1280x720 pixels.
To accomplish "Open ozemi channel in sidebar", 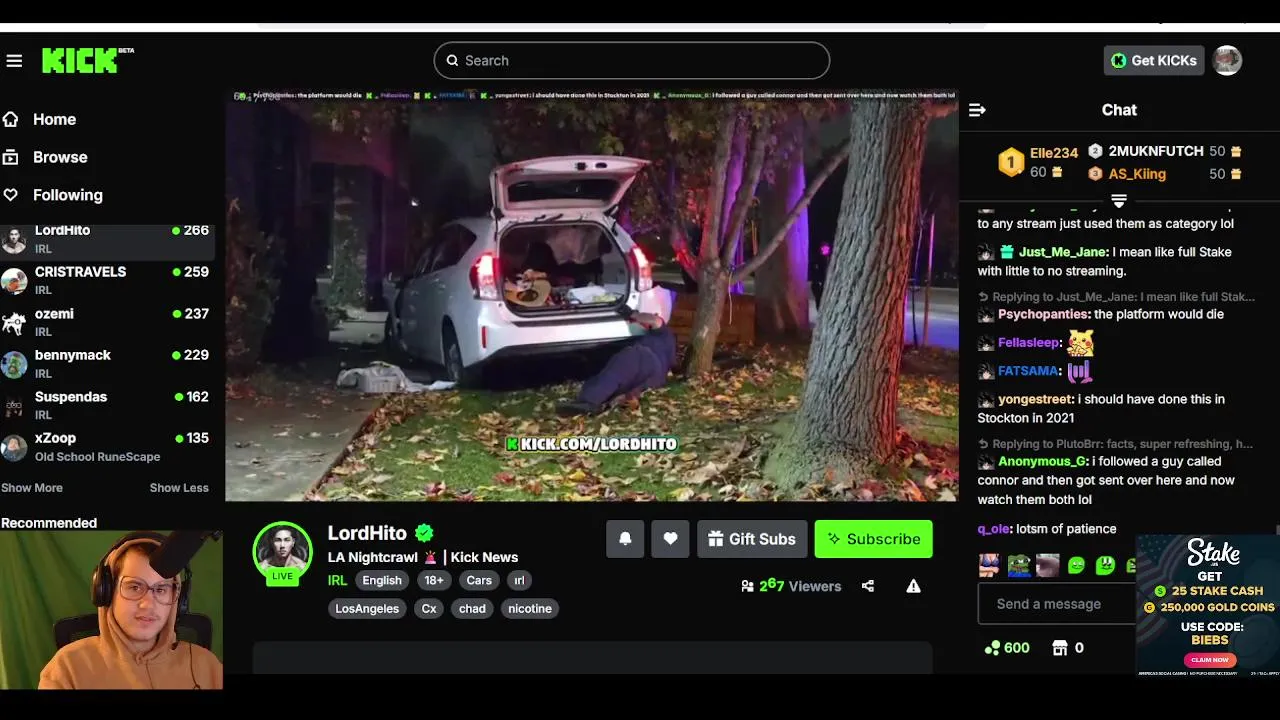I will pyautogui.click(x=105, y=322).
